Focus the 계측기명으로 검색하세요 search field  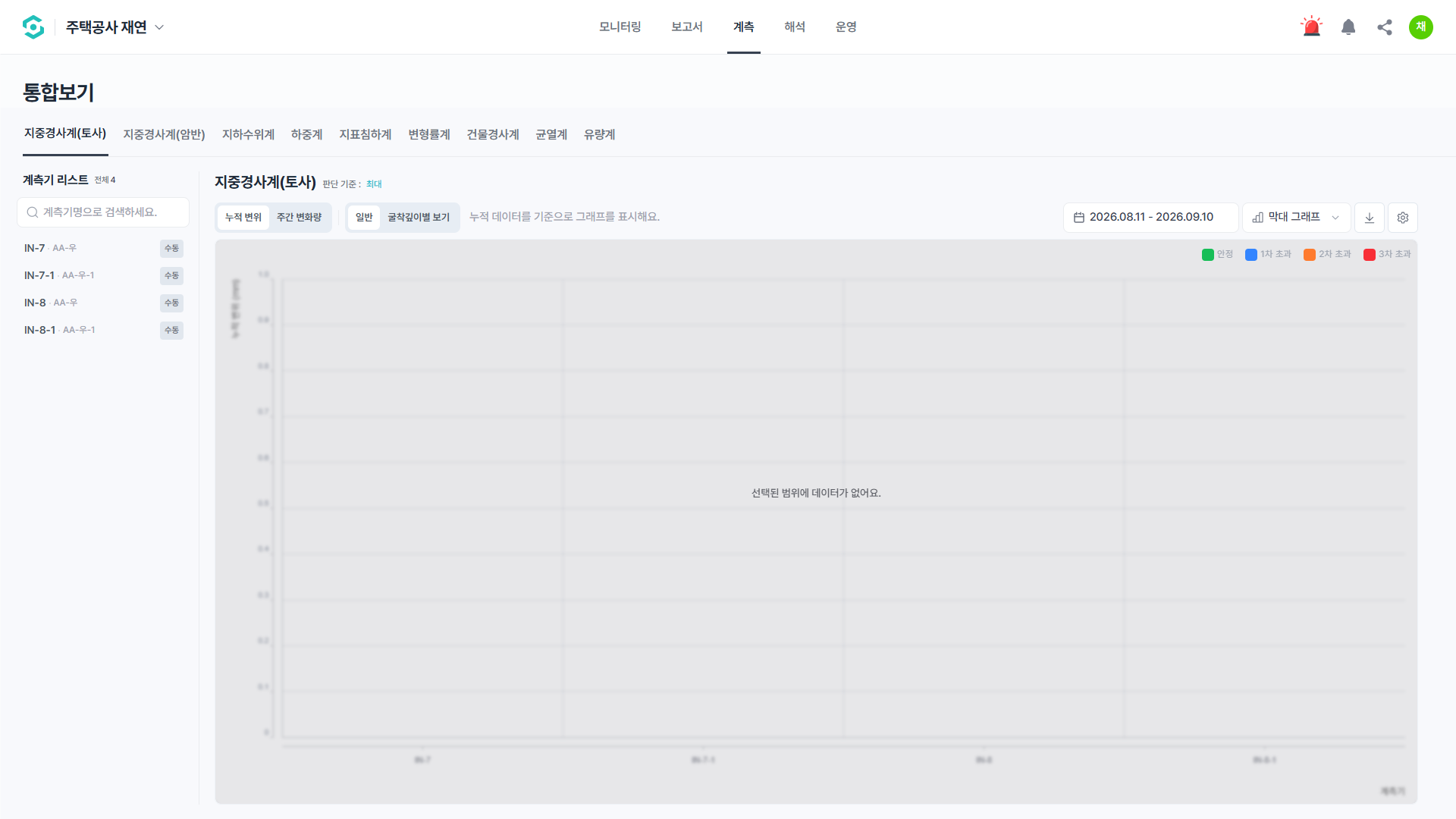pos(103,212)
